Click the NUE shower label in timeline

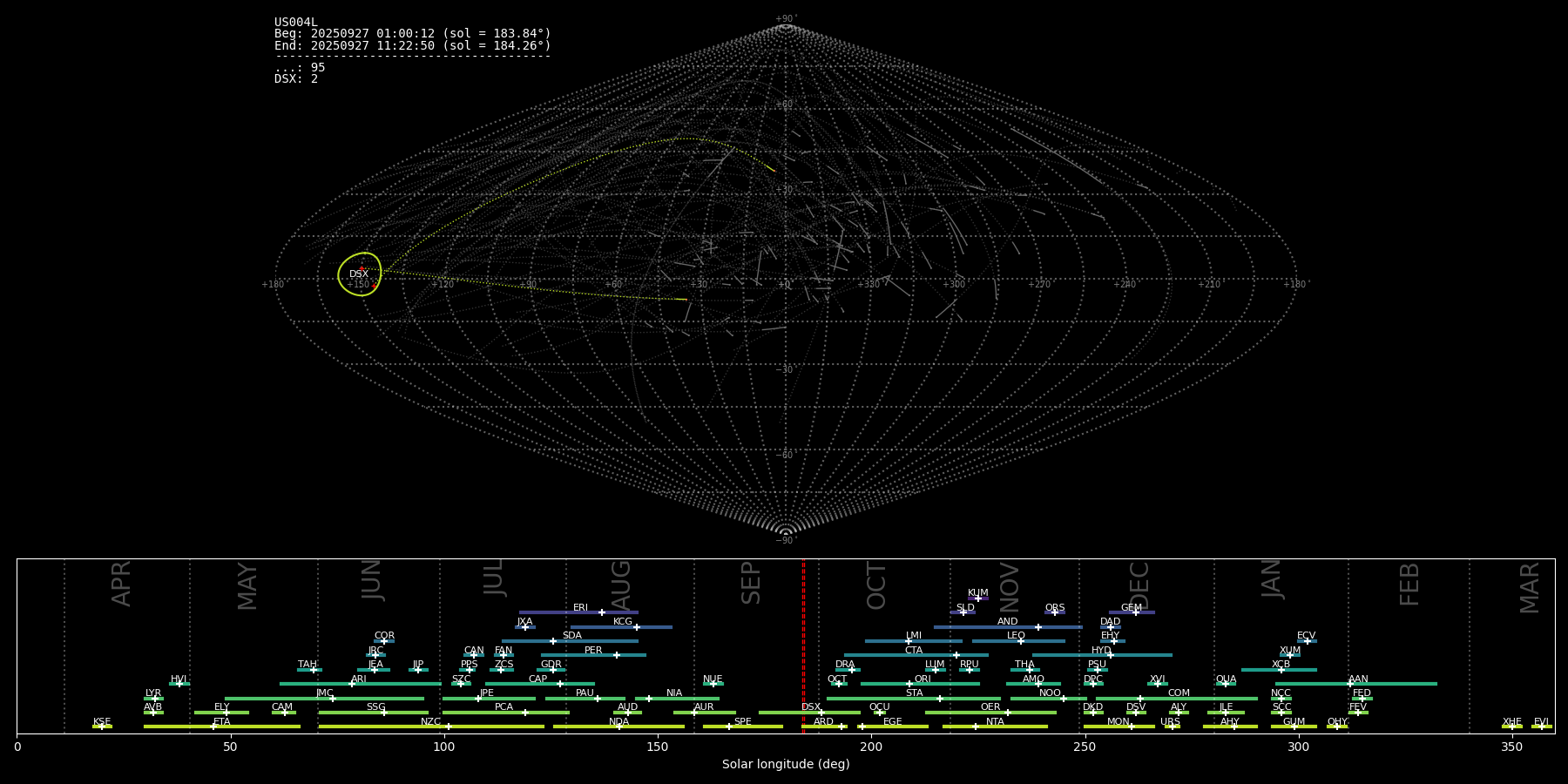pos(713,679)
